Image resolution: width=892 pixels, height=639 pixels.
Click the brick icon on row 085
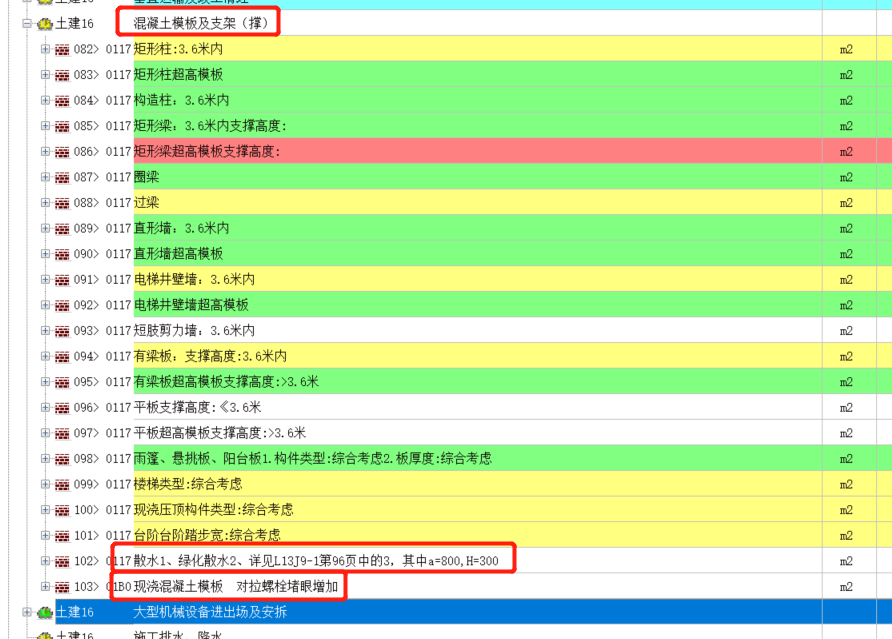pyautogui.click(x=62, y=127)
